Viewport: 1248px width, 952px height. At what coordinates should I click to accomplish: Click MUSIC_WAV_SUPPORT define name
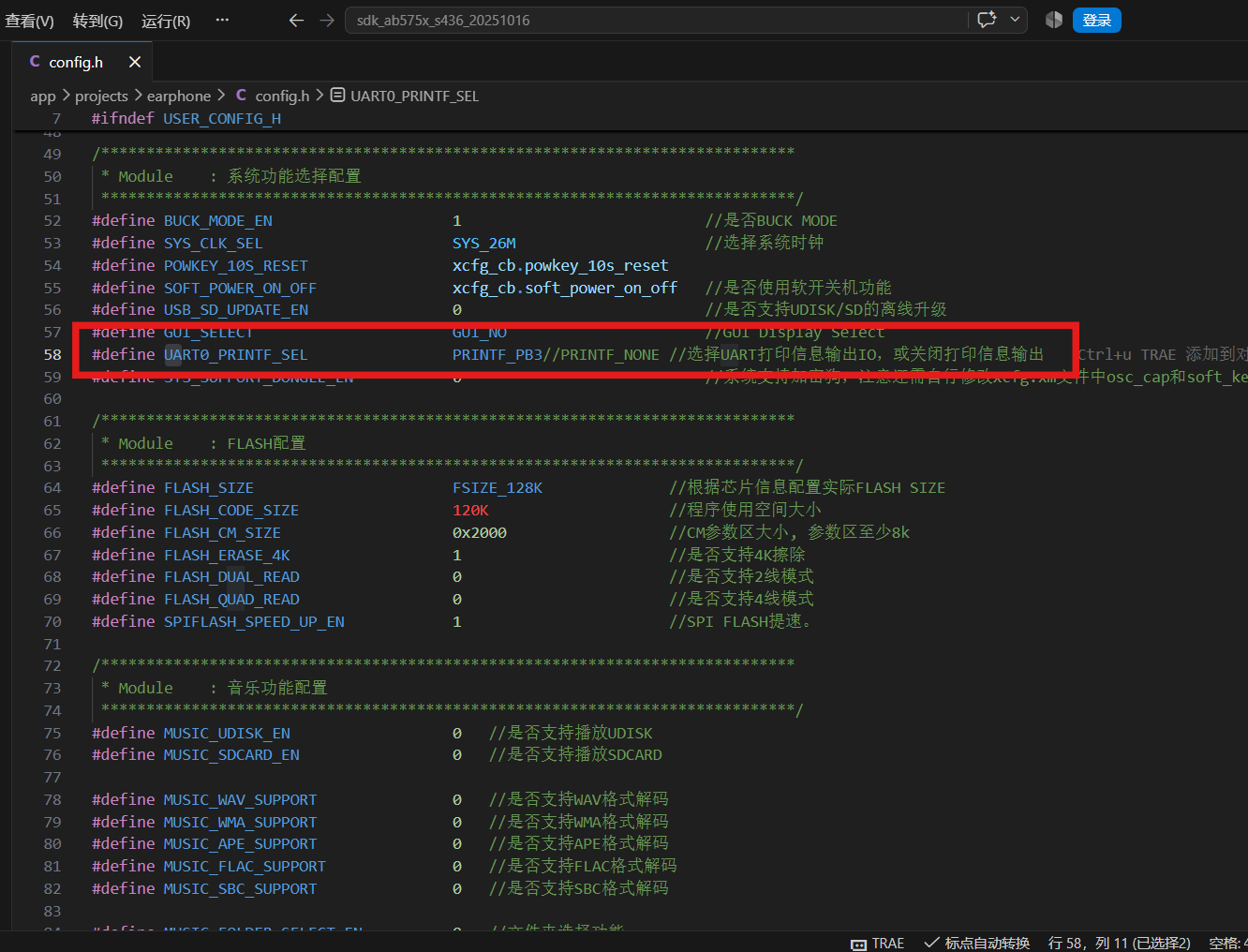point(240,799)
